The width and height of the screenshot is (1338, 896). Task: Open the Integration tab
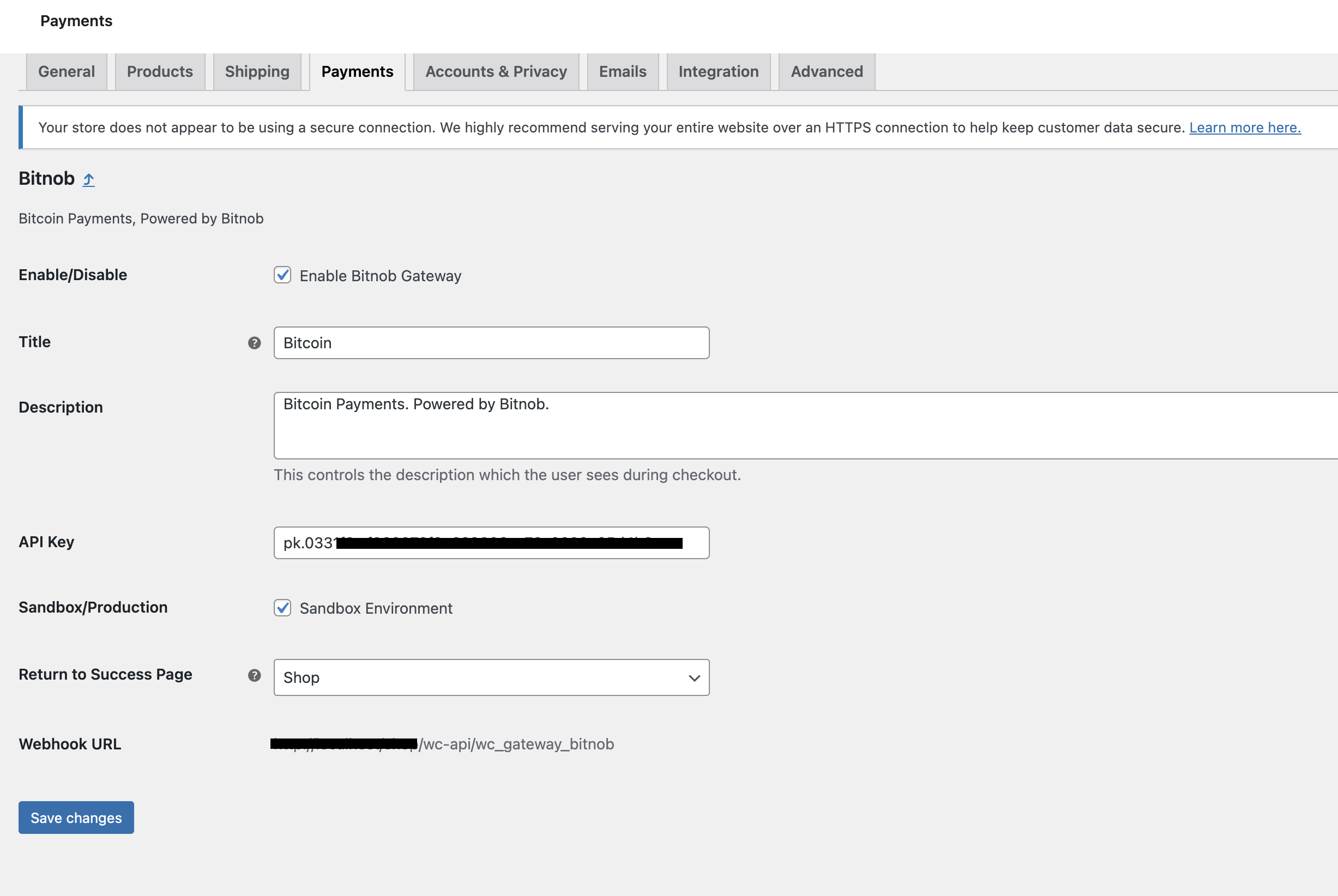click(x=719, y=72)
